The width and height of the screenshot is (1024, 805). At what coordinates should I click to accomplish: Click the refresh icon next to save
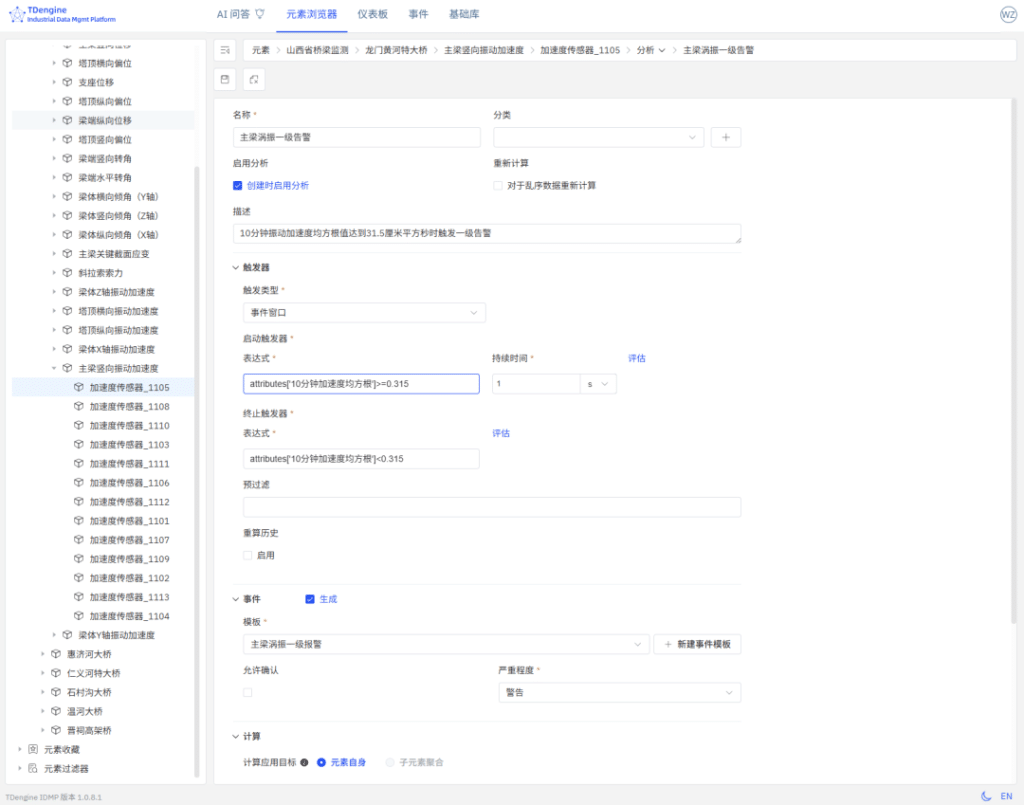tap(254, 80)
